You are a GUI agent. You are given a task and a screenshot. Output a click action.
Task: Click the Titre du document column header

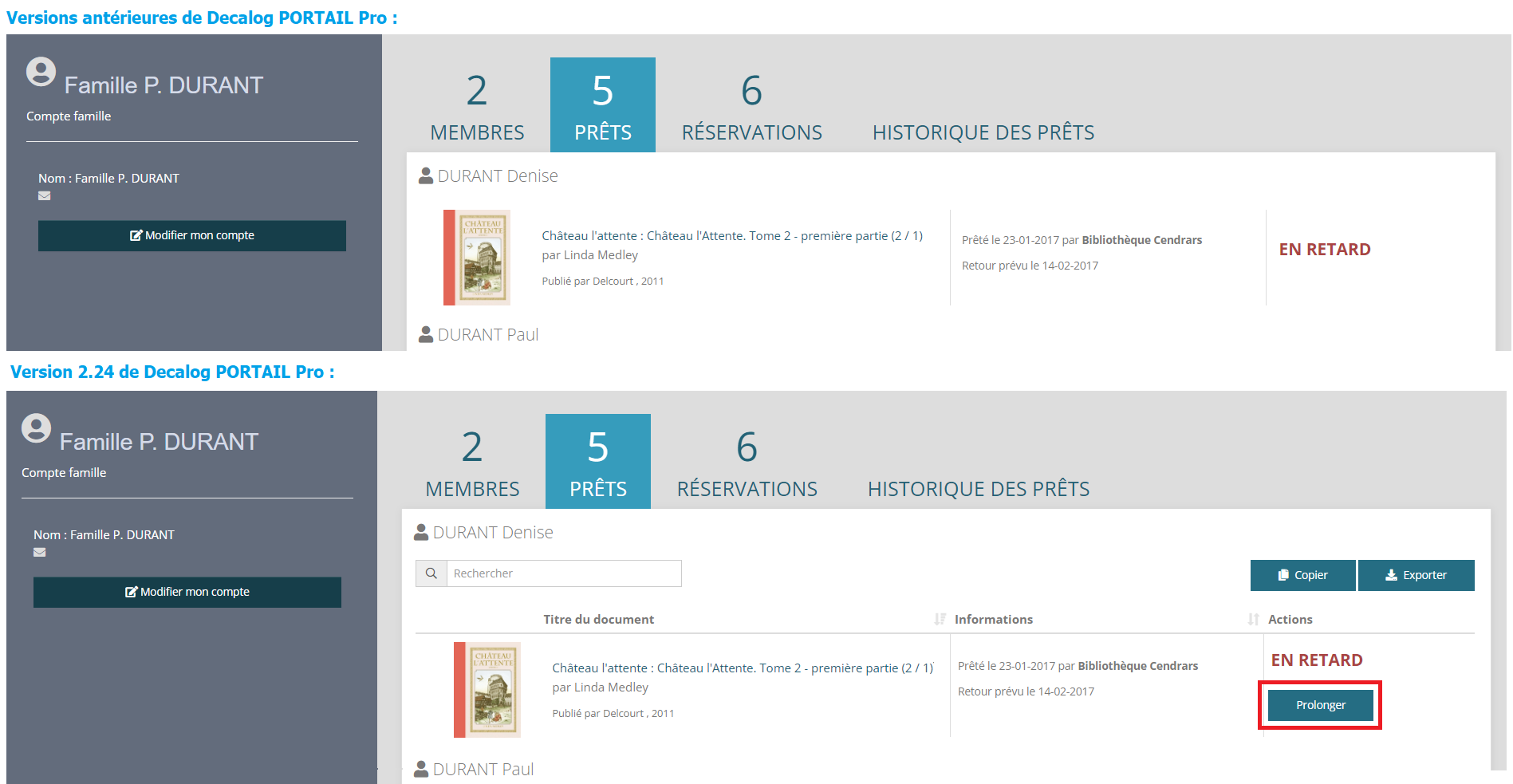pyautogui.click(x=599, y=619)
